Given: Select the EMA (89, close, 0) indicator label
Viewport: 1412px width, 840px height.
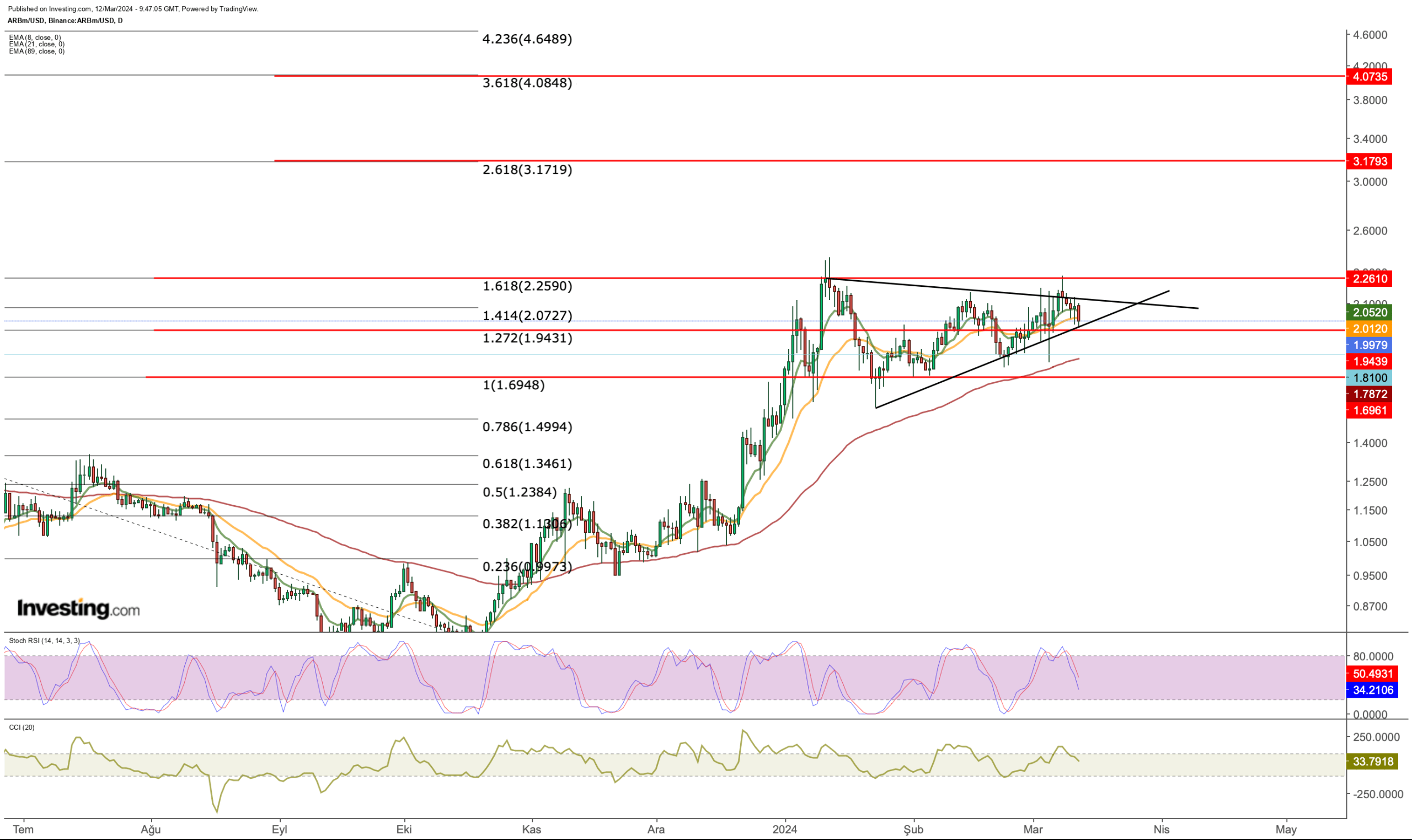Looking at the screenshot, I should coord(37,51).
